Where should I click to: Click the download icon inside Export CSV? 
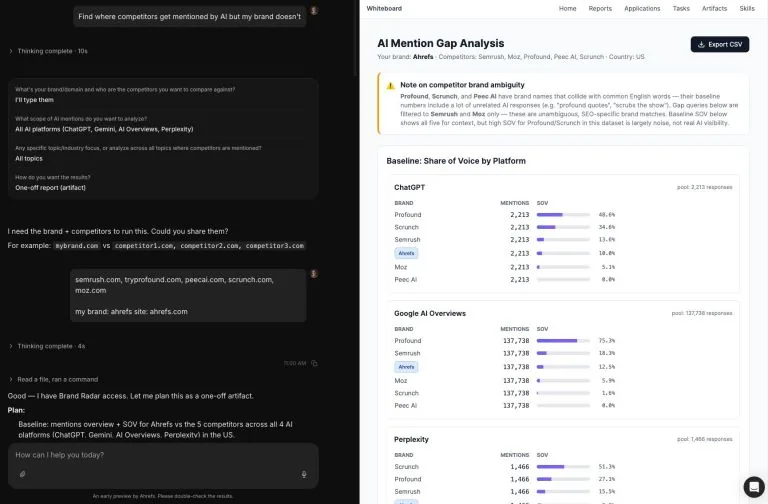click(701, 44)
